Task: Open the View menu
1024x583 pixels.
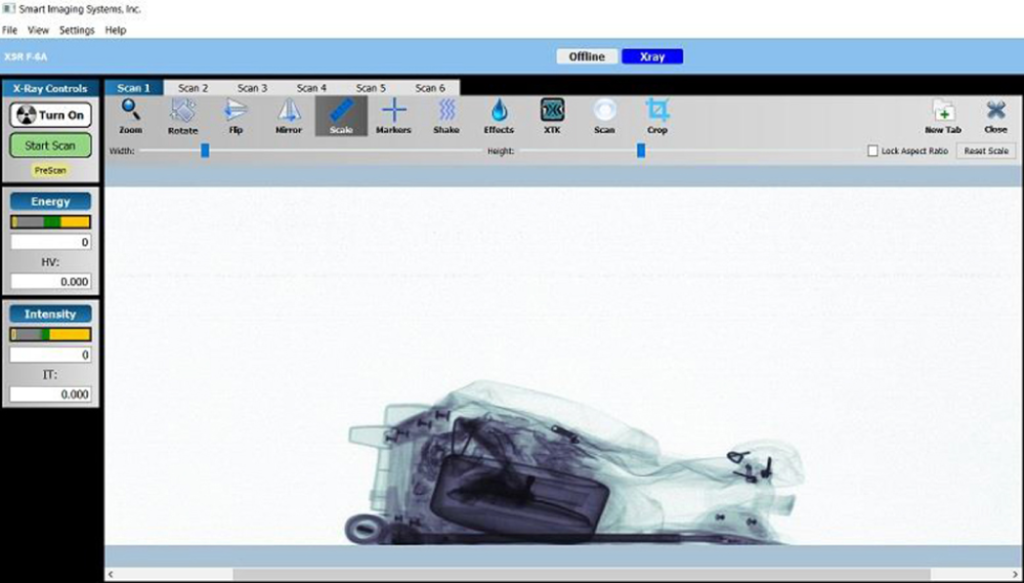Action: coord(38,30)
